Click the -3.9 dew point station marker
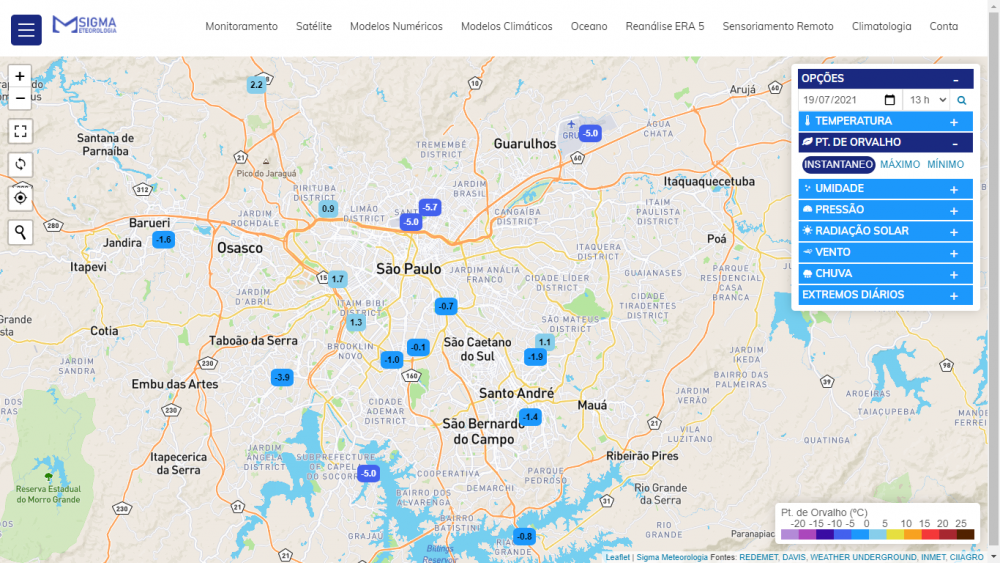Viewport: 1000px width, 563px height. click(282, 377)
